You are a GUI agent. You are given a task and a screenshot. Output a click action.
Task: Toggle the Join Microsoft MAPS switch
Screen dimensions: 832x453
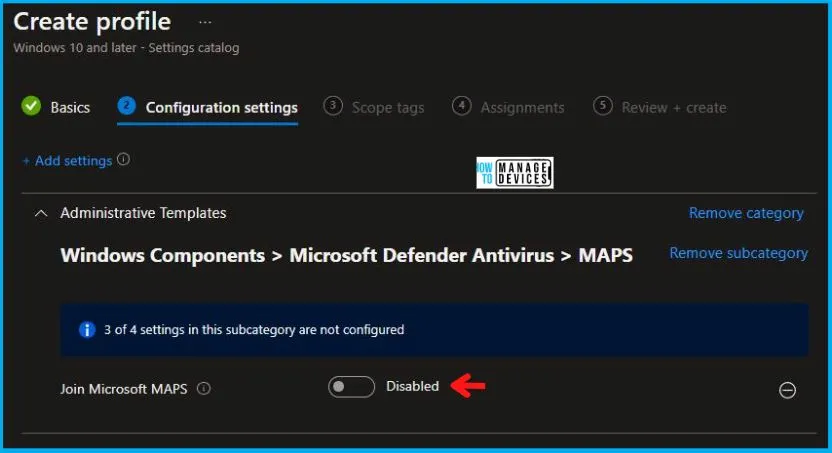point(351,387)
